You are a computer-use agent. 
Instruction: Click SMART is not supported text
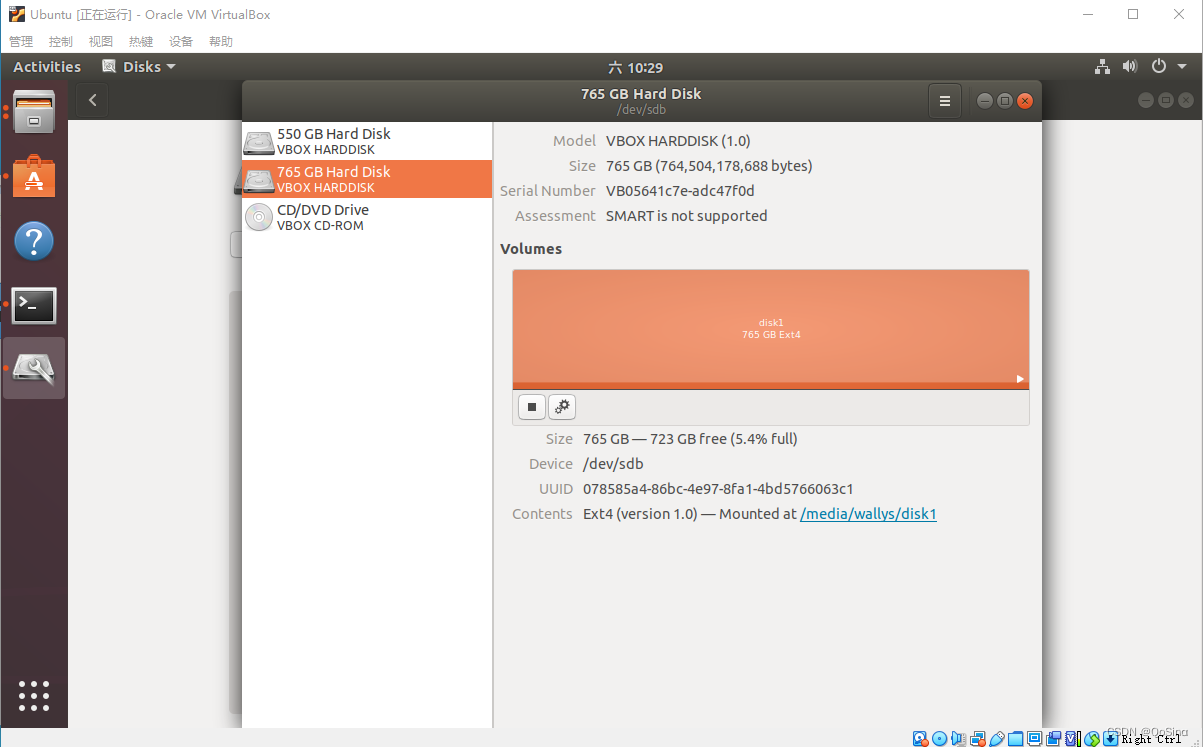pyautogui.click(x=687, y=216)
